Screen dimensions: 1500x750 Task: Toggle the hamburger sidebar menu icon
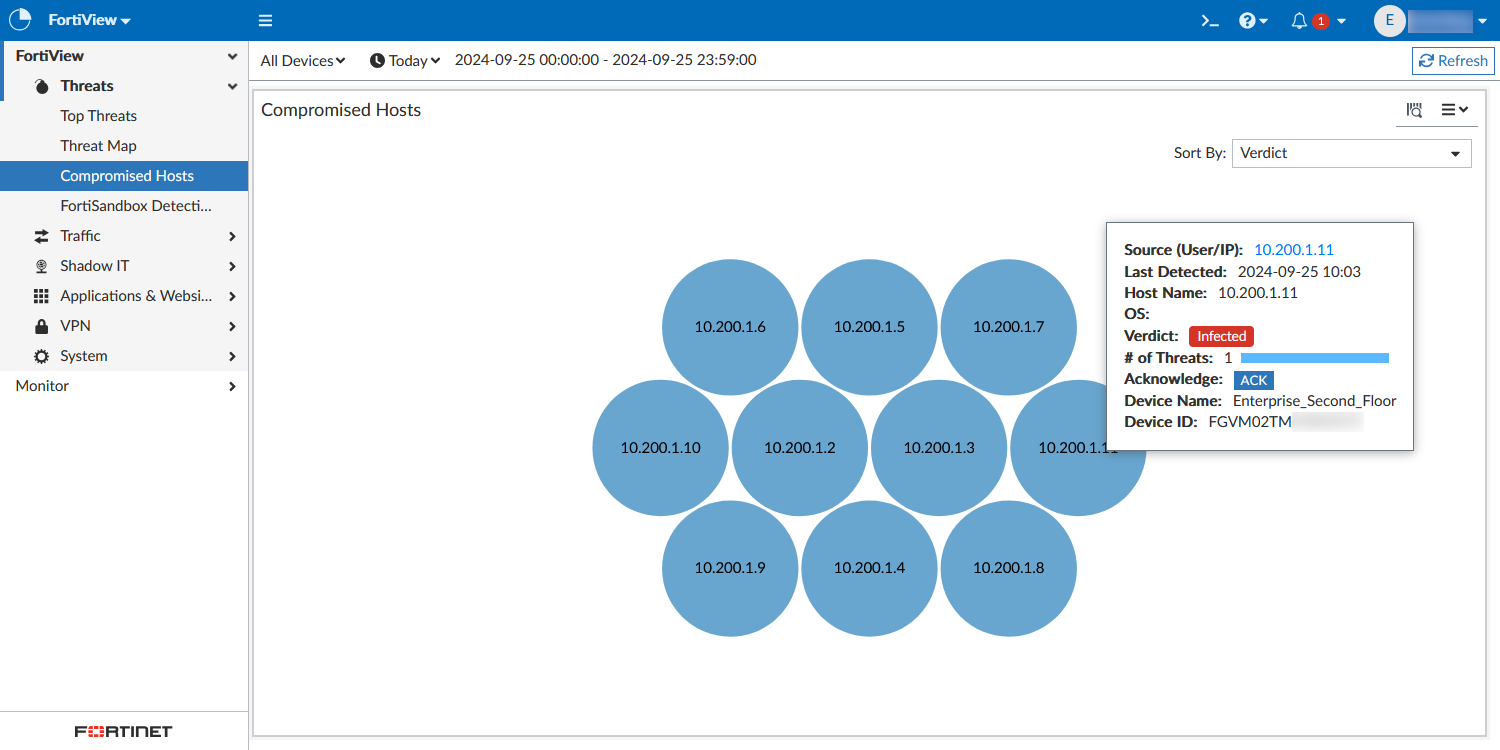265,21
